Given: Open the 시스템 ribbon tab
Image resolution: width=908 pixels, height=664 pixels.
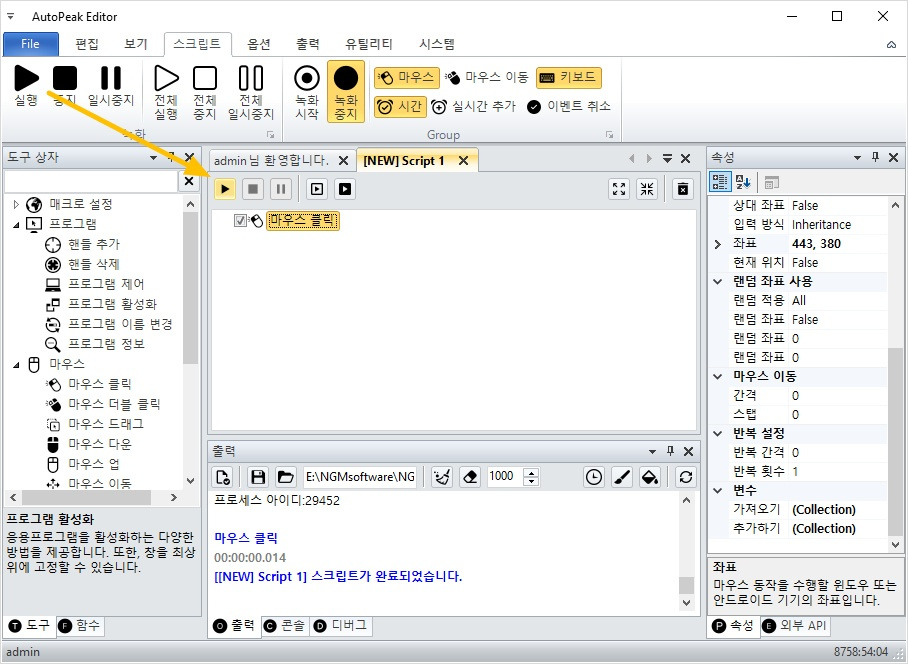Looking at the screenshot, I should coord(437,44).
